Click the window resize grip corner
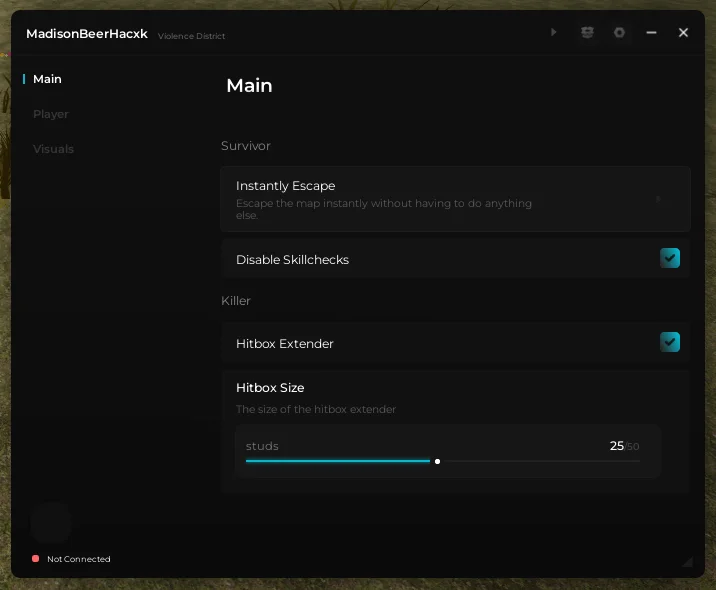 [x=687, y=562]
